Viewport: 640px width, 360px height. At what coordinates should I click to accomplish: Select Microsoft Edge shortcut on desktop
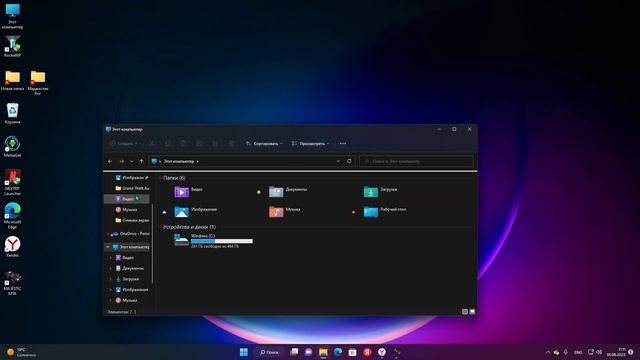(x=12, y=216)
